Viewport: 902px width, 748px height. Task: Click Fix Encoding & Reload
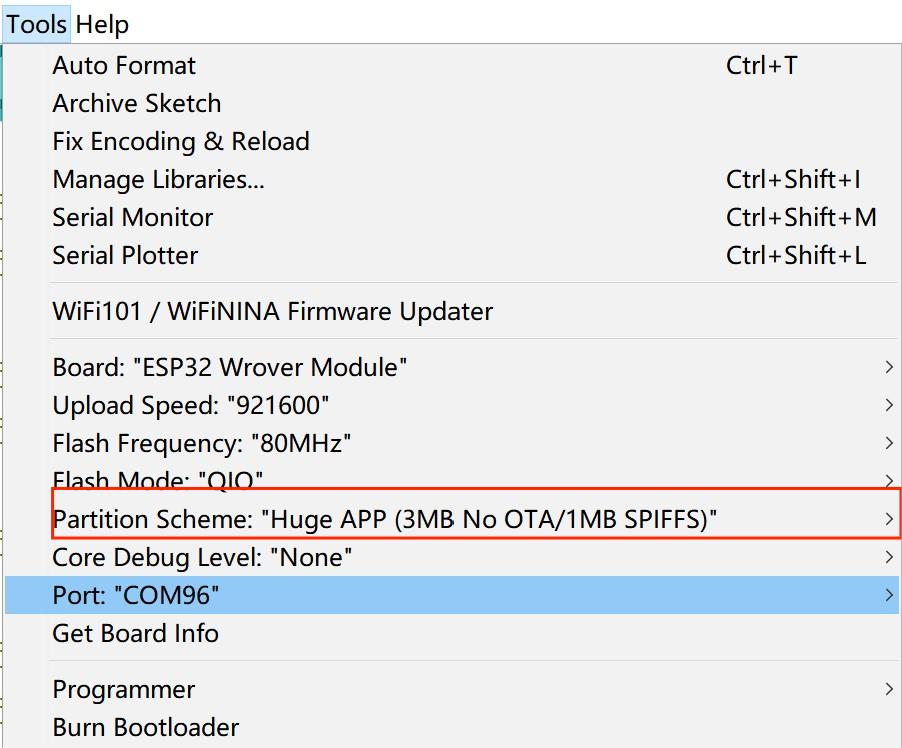click(x=181, y=142)
